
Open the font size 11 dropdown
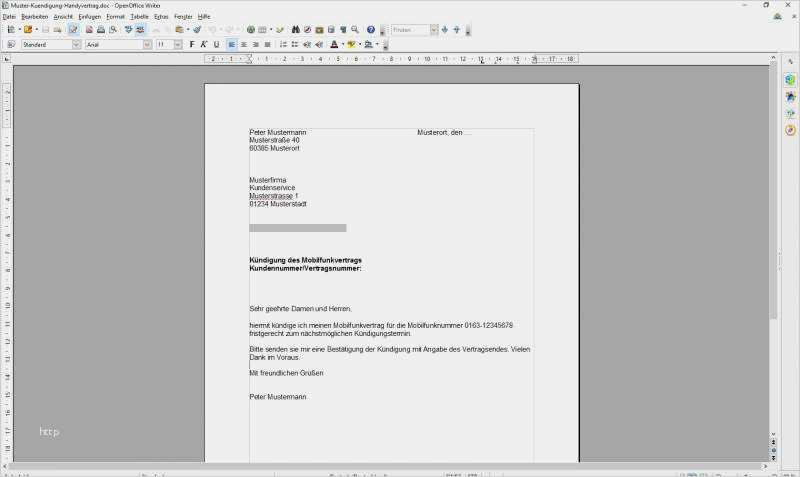(178, 45)
